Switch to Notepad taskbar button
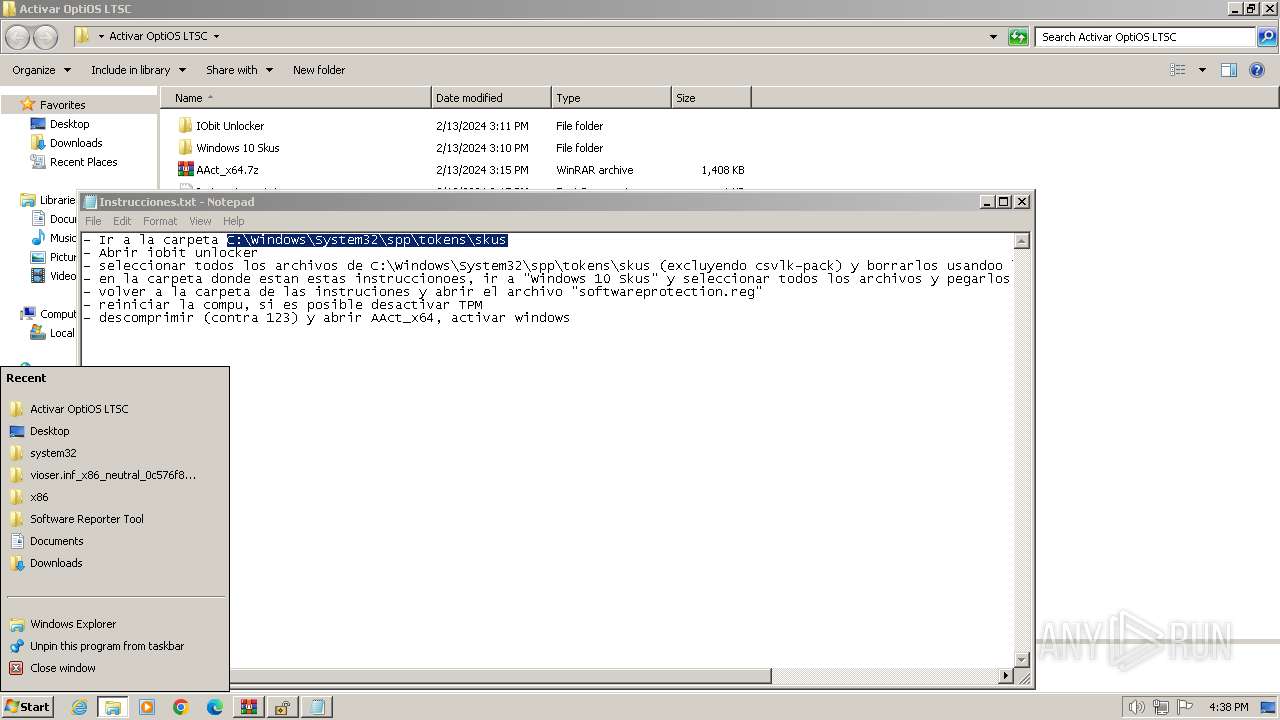 [x=317, y=707]
